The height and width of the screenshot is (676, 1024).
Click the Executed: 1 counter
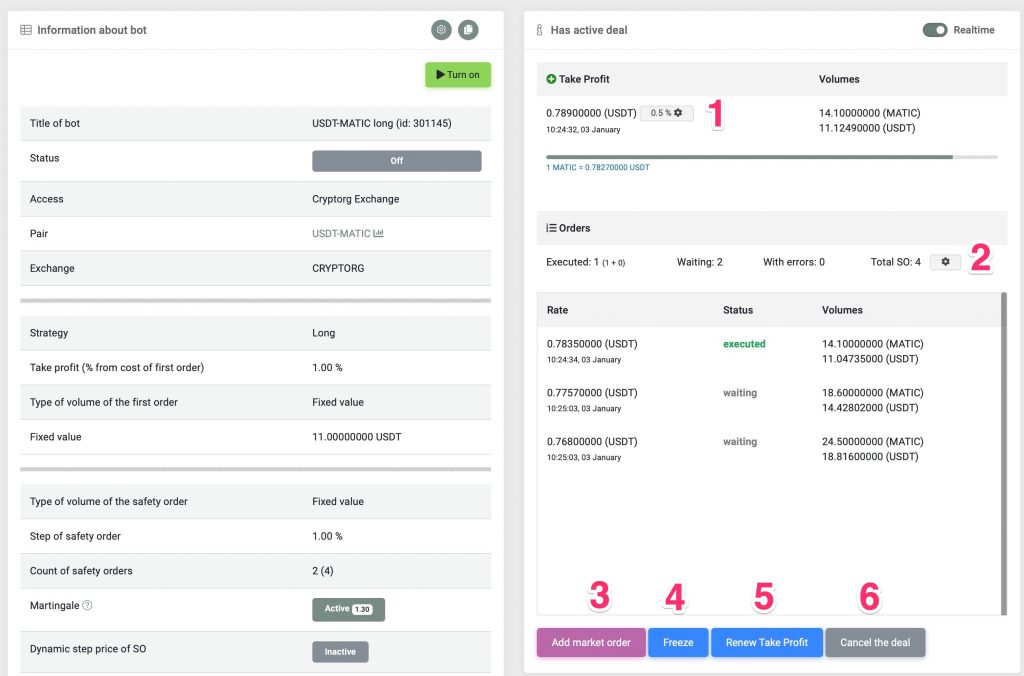pyautogui.click(x=585, y=262)
